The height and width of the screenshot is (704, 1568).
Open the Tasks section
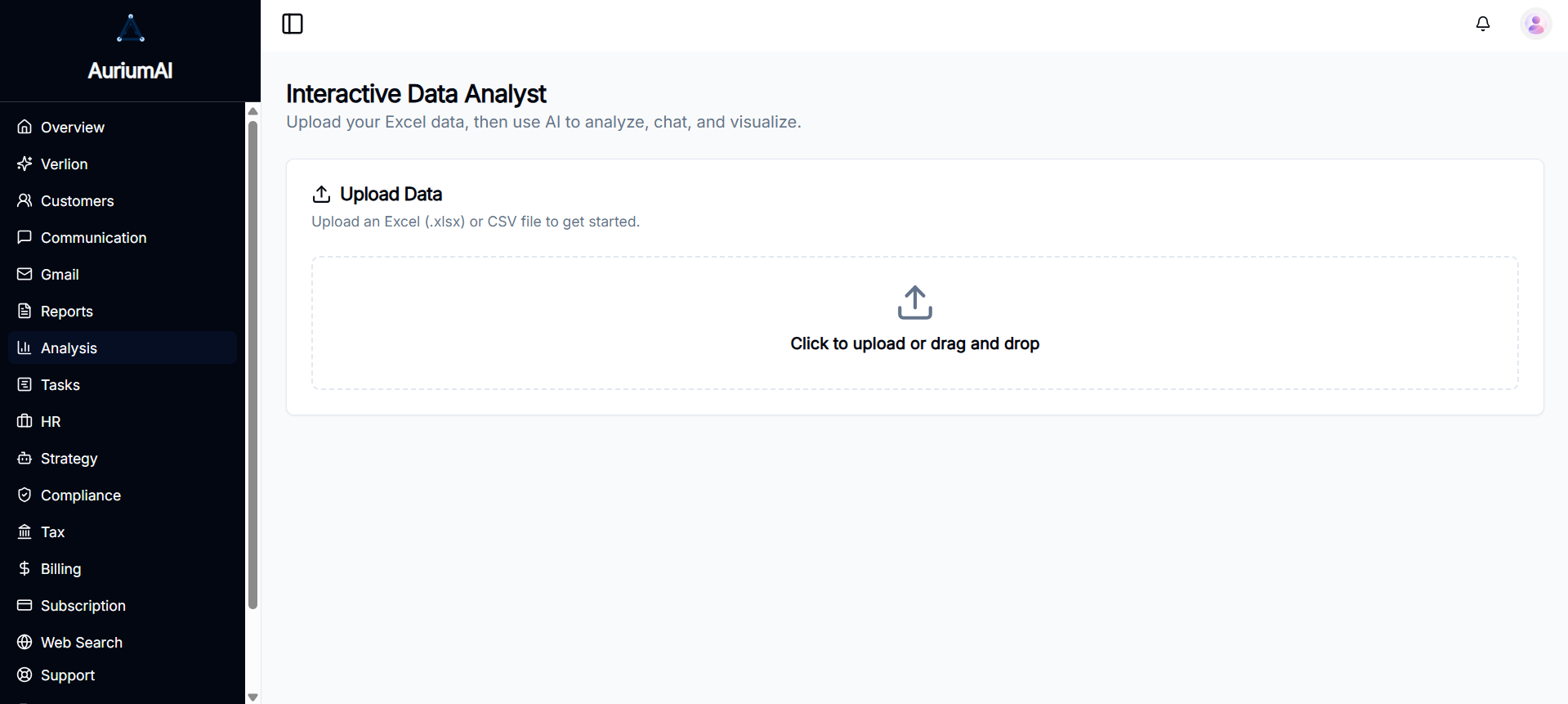point(60,384)
